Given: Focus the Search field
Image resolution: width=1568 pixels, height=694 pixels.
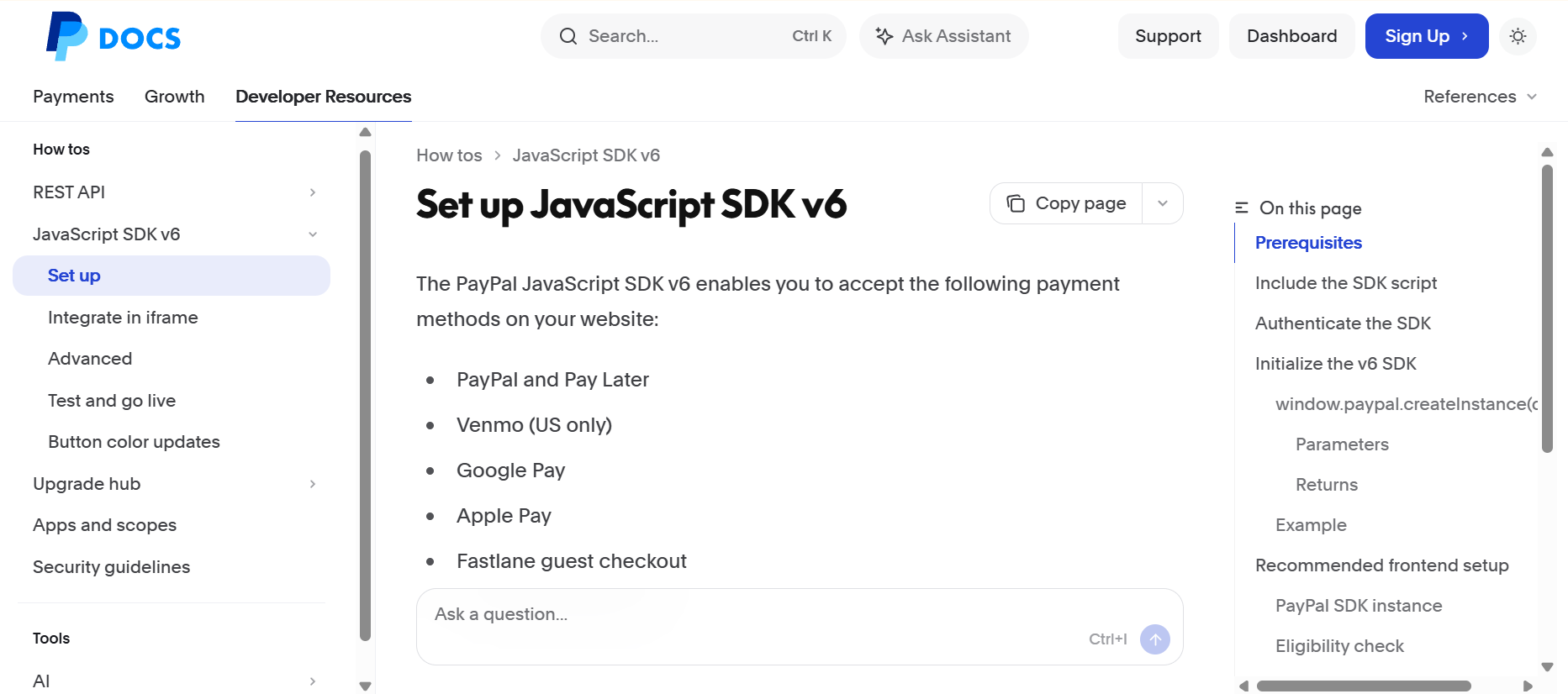Looking at the screenshot, I should pos(694,36).
